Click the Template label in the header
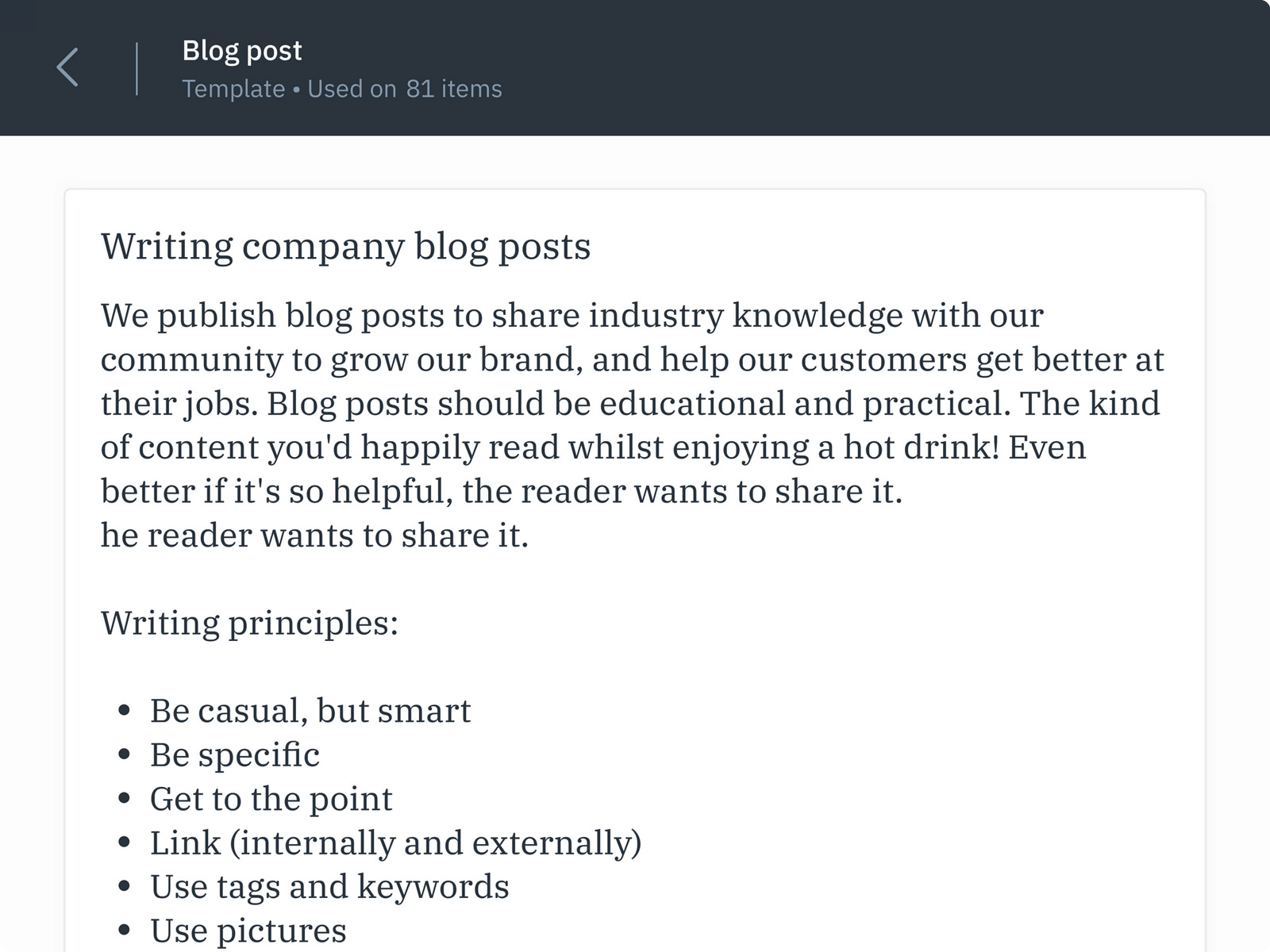Image resolution: width=1270 pixels, height=952 pixels. click(x=234, y=89)
